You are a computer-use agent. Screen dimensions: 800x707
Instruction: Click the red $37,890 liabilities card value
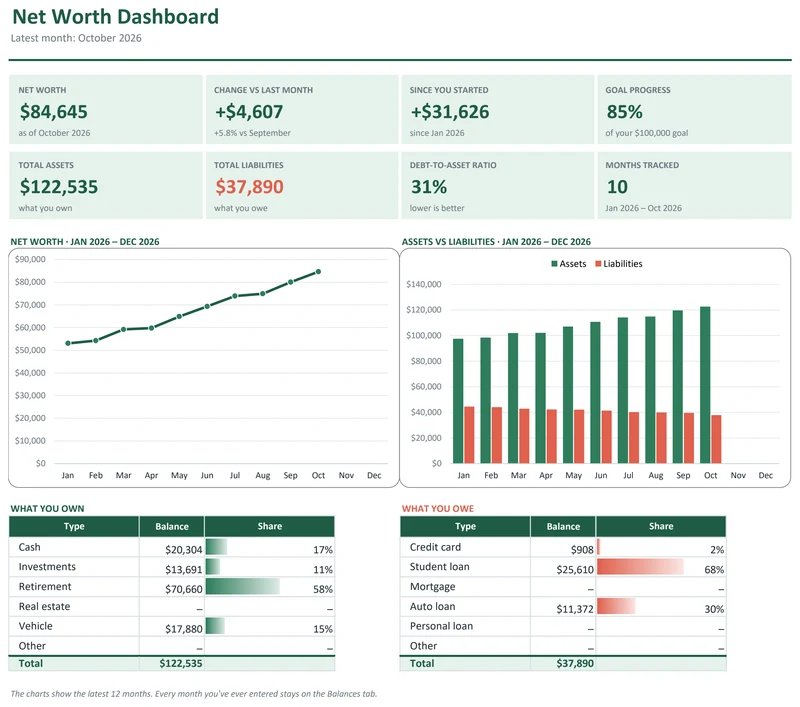click(249, 187)
